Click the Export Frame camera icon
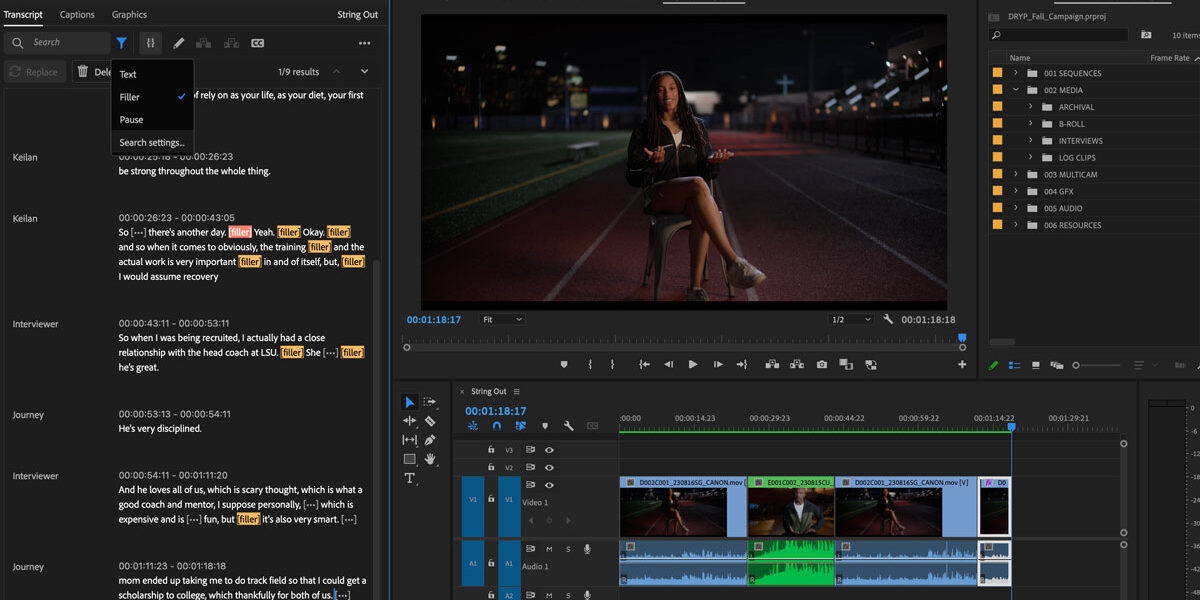Screen dimensions: 1200x600 click(821, 365)
